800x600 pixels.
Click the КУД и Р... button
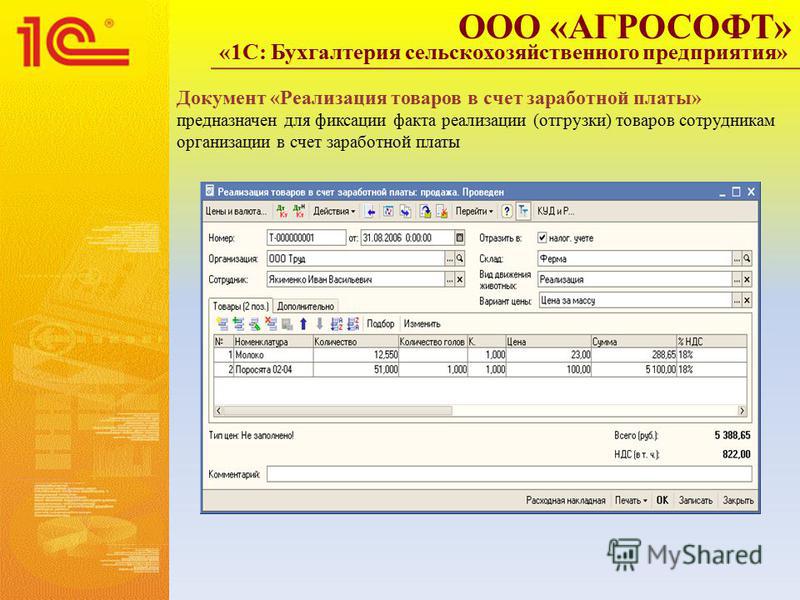[556, 211]
